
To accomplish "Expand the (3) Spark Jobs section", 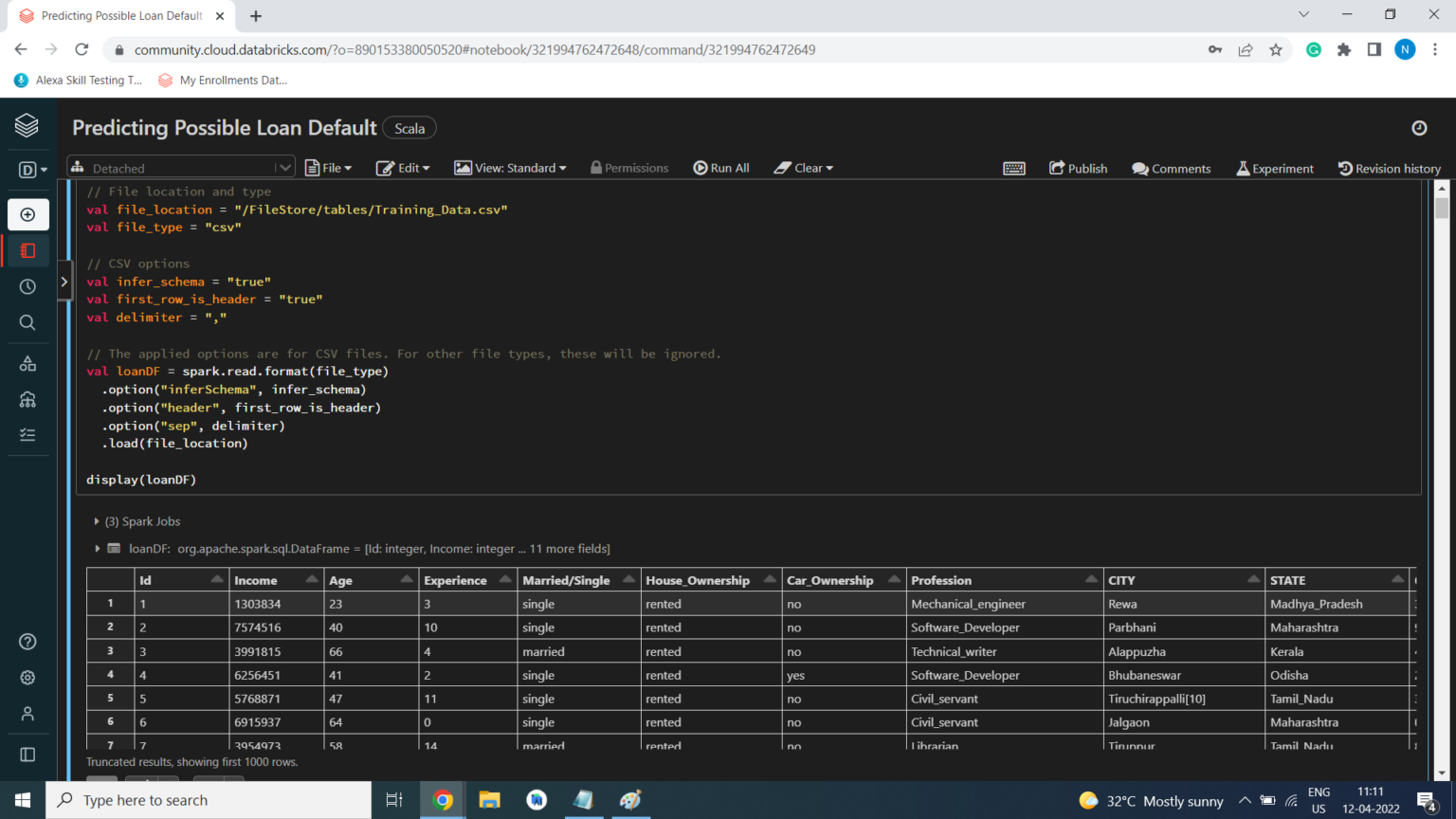I will 97,521.
